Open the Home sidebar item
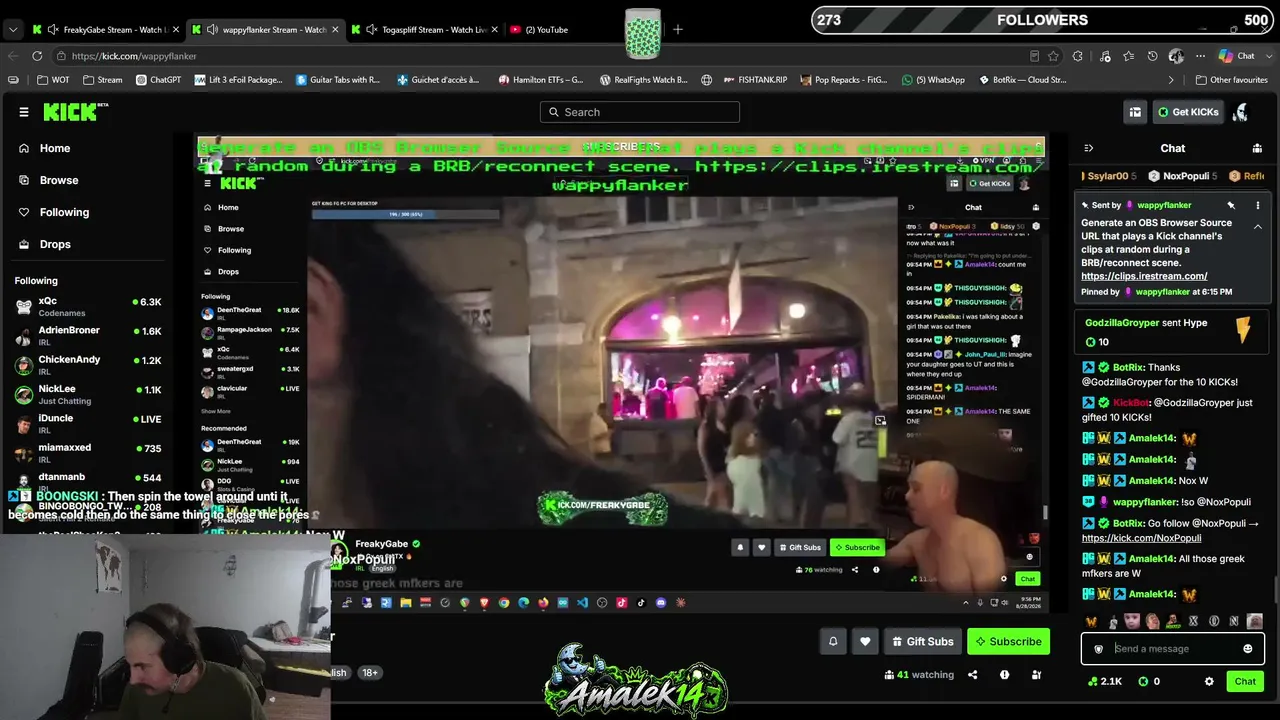 click(55, 148)
